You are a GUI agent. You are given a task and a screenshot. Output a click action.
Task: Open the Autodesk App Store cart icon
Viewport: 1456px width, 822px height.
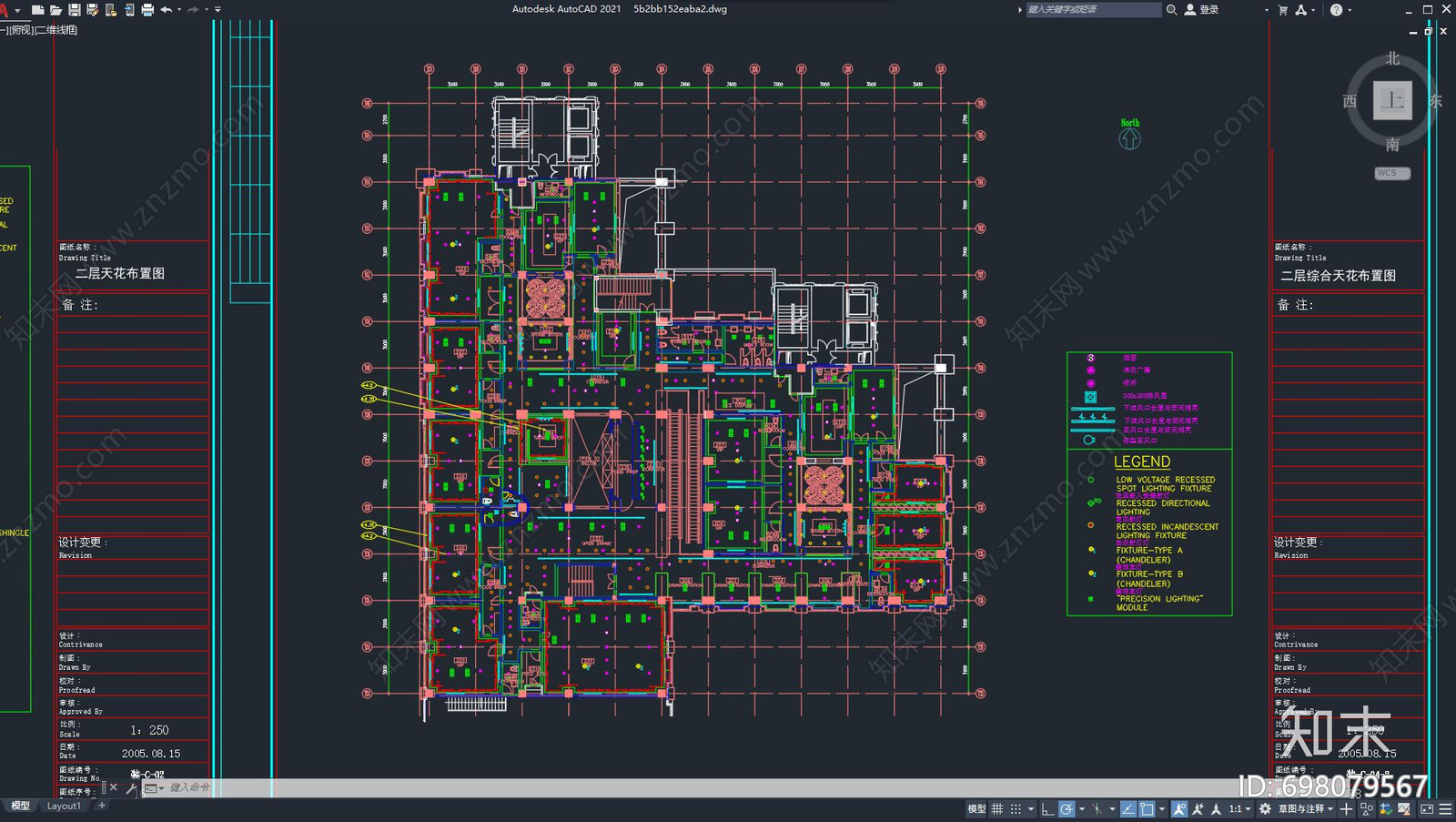pos(1283,9)
